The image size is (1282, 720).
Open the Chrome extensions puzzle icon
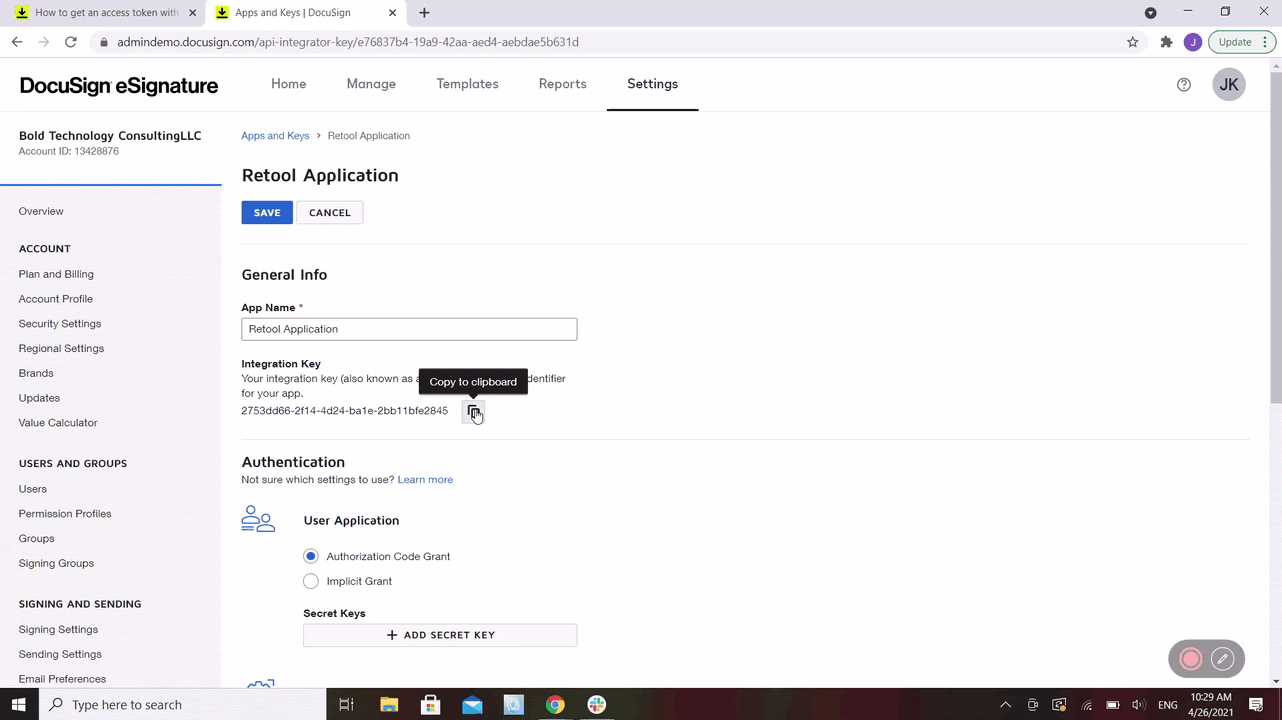click(x=1166, y=42)
